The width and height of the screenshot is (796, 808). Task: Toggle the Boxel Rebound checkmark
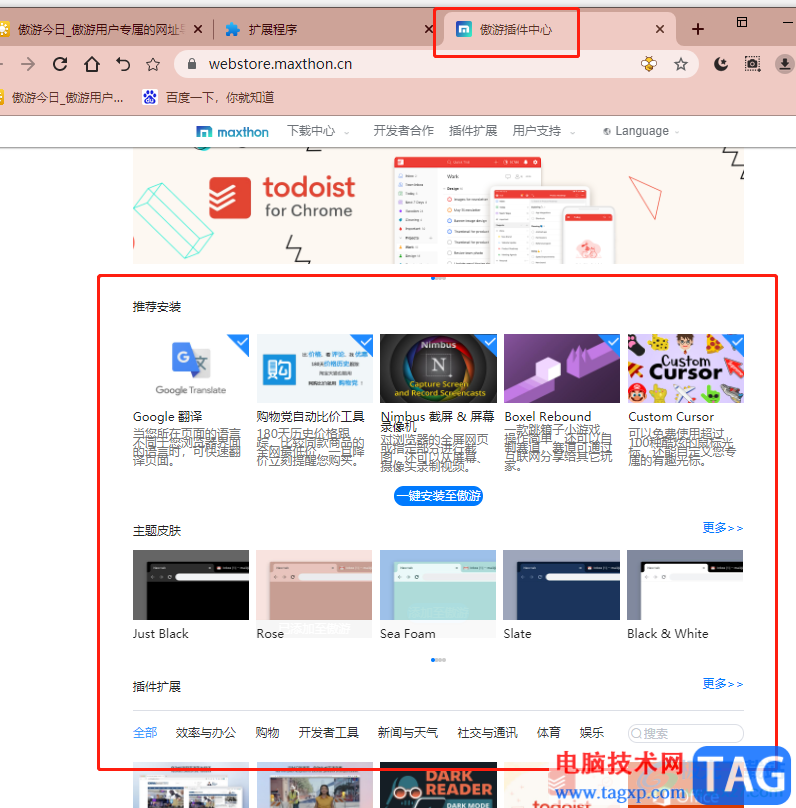coord(611,342)
